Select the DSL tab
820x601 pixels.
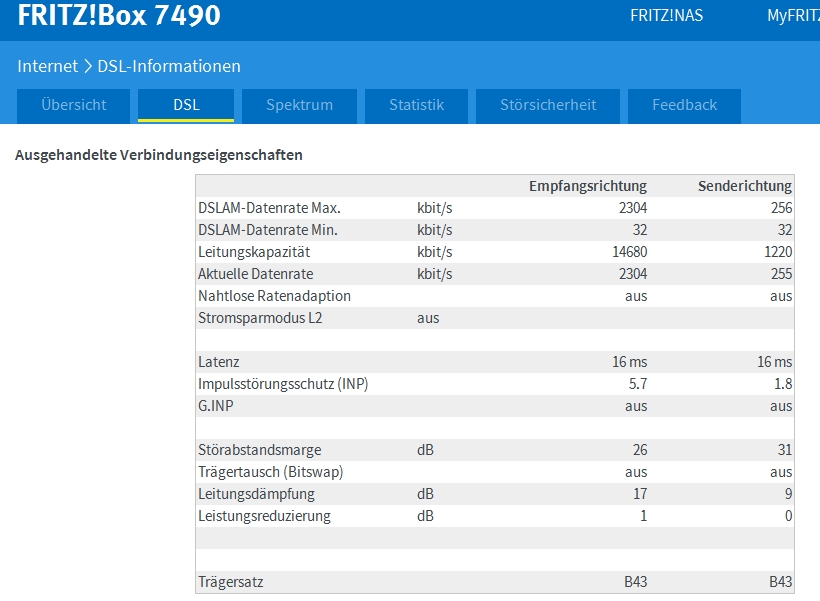point(186,105)
